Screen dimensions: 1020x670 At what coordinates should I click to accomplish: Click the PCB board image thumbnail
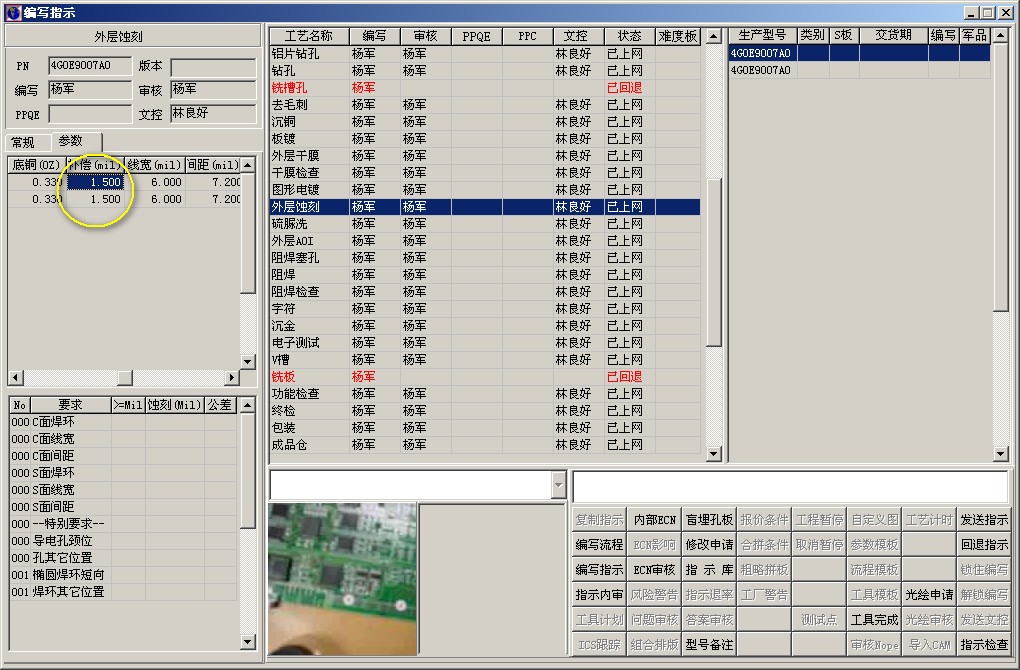pyautogui.click(x=342, y=578)
